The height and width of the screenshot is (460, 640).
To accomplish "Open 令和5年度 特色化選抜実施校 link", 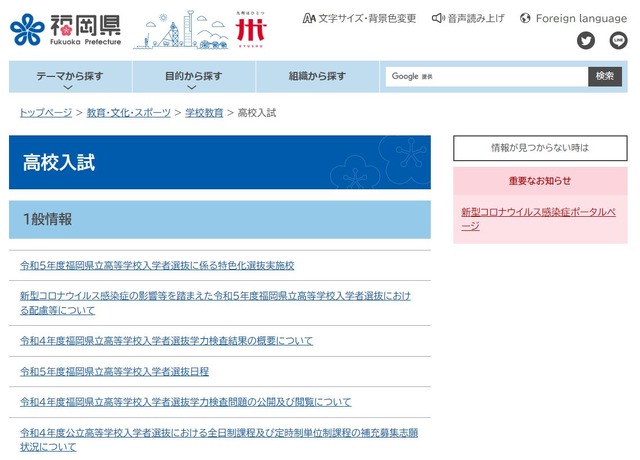I will pyautogui.click(x=157, y=266).
